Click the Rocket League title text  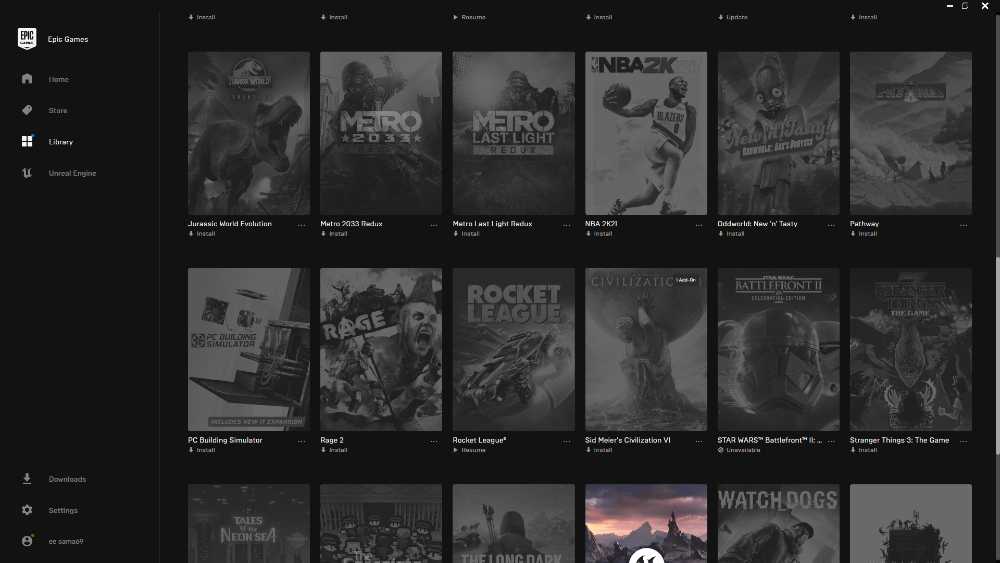(480, 441)
